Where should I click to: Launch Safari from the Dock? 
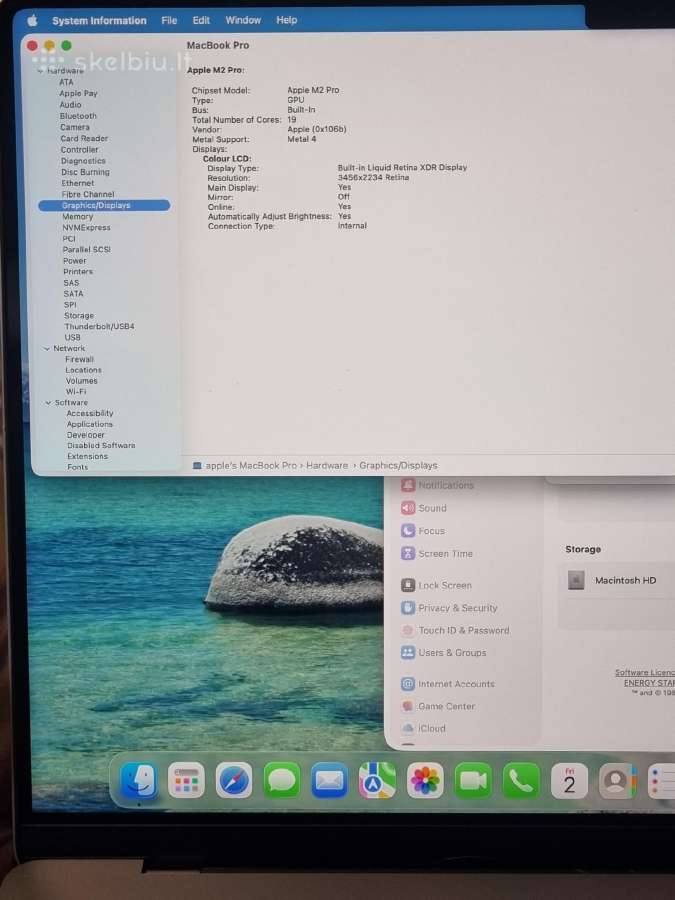pos(234,780)
